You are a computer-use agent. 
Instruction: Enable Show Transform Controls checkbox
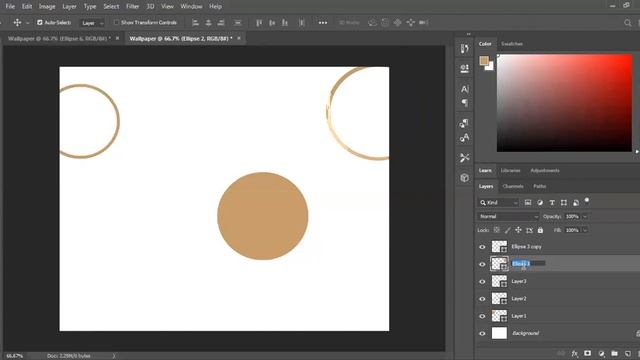pyautogui.click(x=116, y=22)
